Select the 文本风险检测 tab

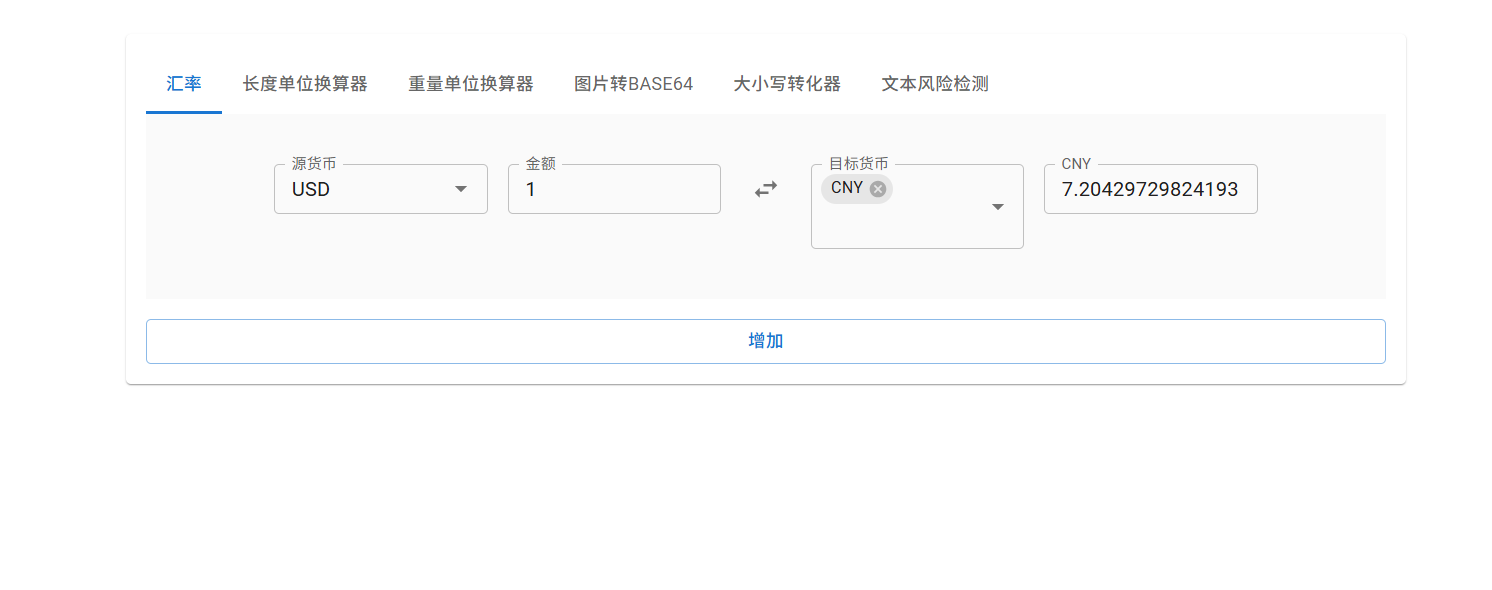coord(935,84)
